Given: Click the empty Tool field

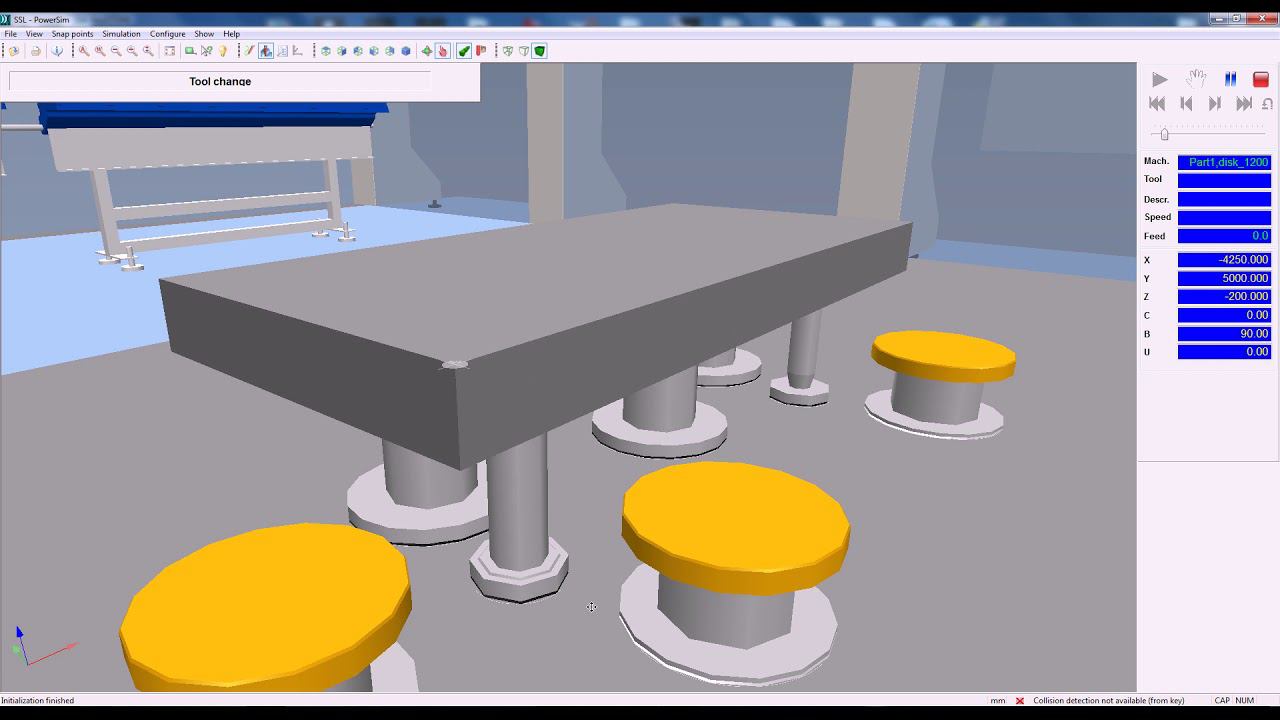Looking at the screenshot, I should click(x=1224, y=180).
